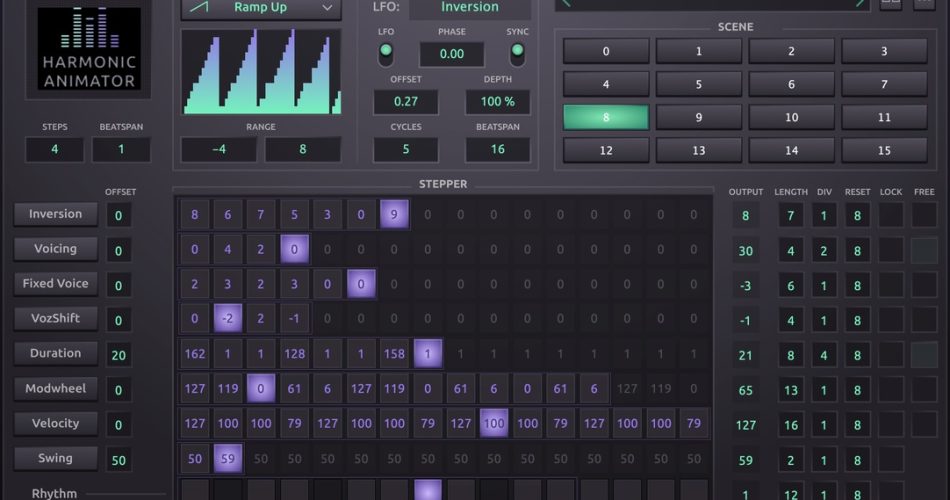950x500 pixels.
Task: Click the Modwheel row OUTPUT value 65
Action: [x=746, y=390]
